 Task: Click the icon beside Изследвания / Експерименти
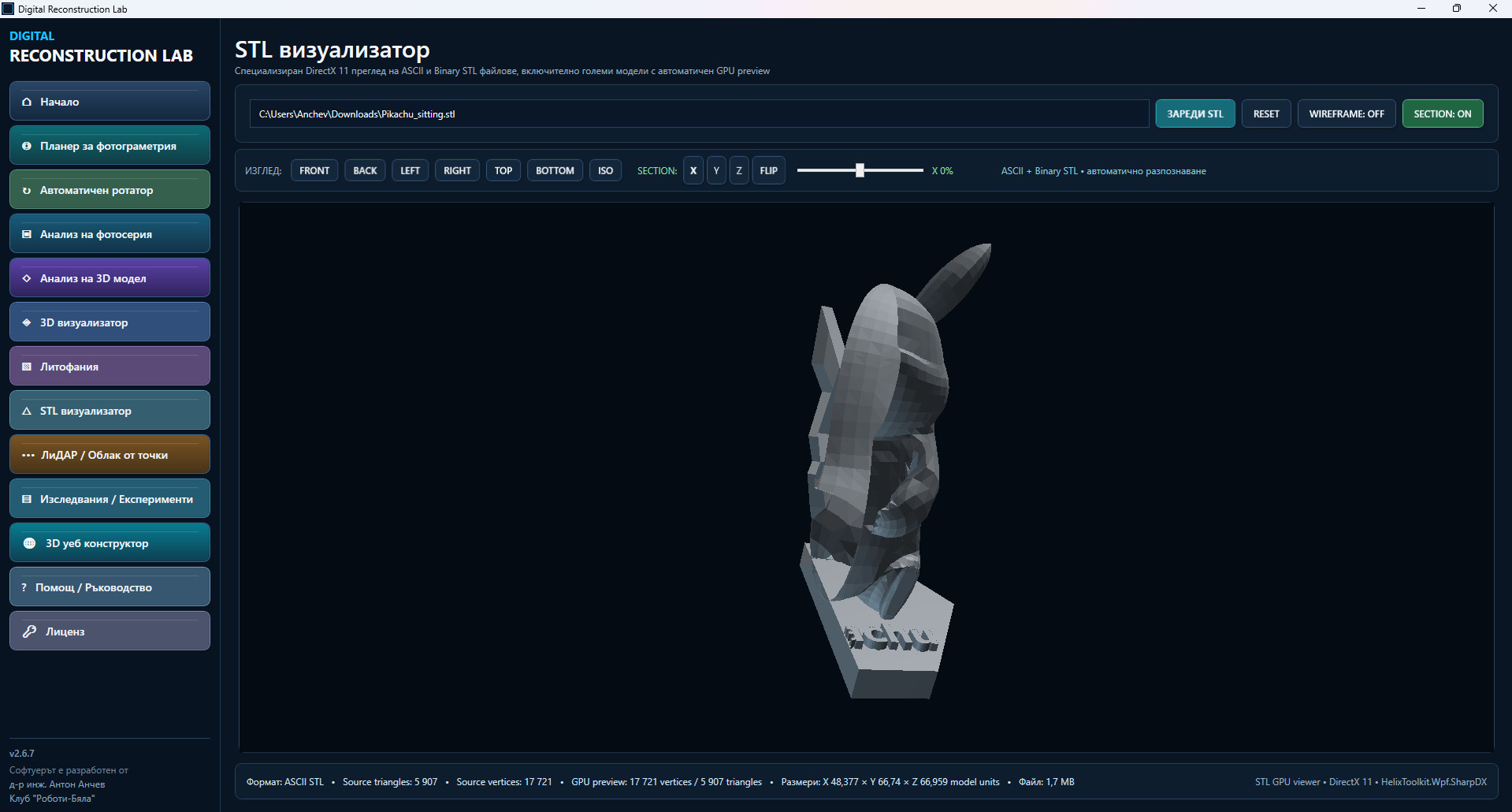coord(27,499)
